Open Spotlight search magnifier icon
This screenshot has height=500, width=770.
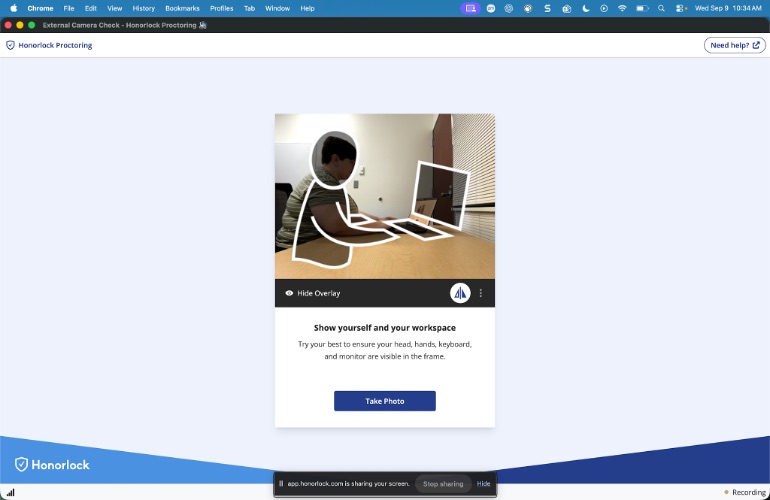coord(661,8)
